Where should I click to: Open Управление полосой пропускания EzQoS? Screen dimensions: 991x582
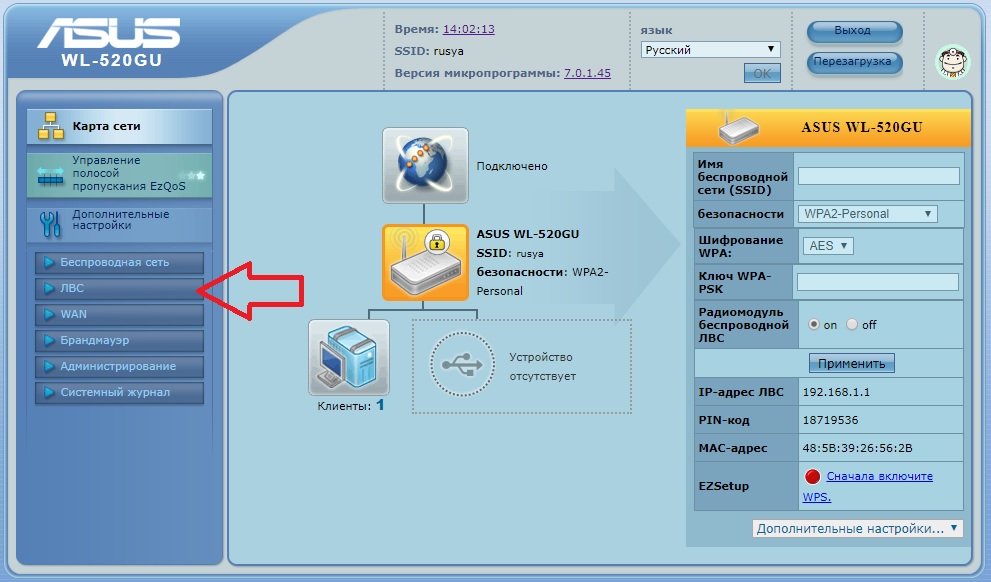click(119, 174)
